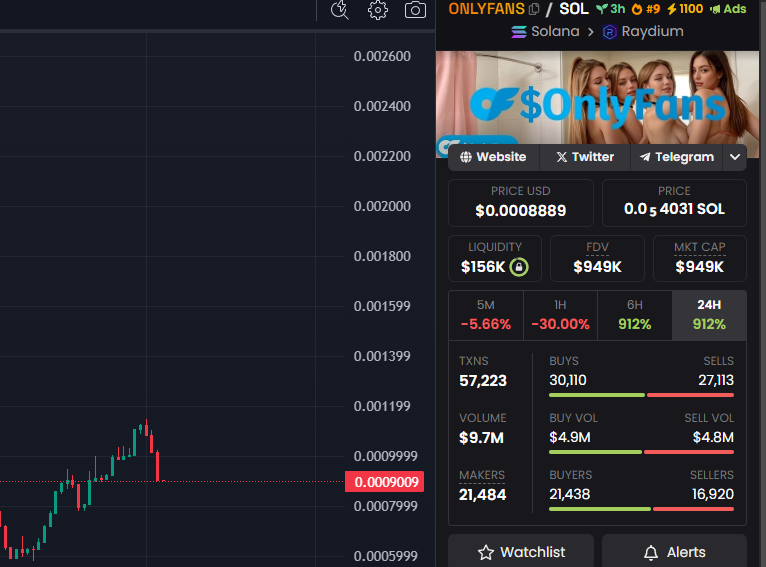Click the BUY VOL $4.9M value

click(570, 437)
